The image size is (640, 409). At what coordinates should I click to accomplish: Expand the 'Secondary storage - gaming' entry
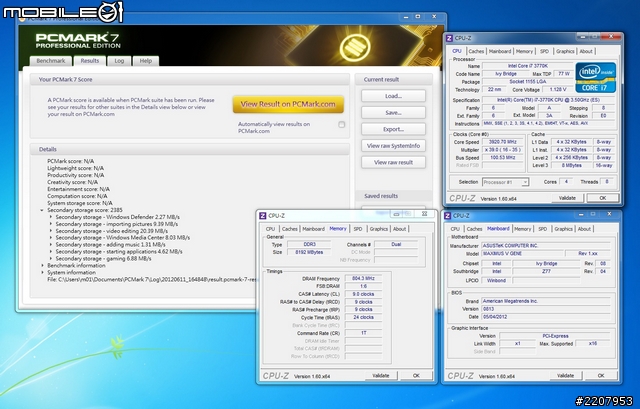pyautogui.click(x=51, y=258)
